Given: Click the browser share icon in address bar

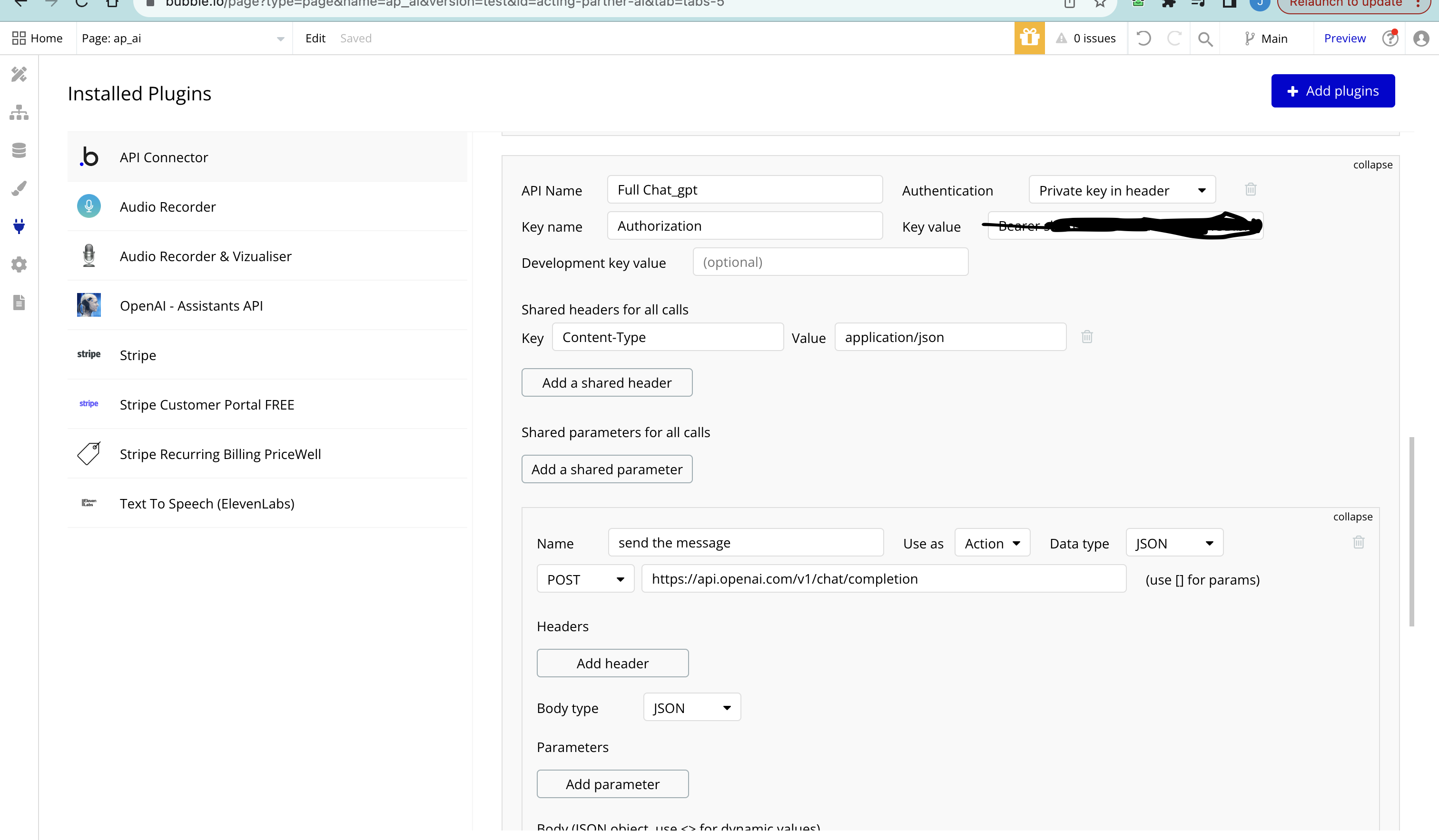Looking at the screenshot, I should pyautogui.click(x=1070, y=3).
